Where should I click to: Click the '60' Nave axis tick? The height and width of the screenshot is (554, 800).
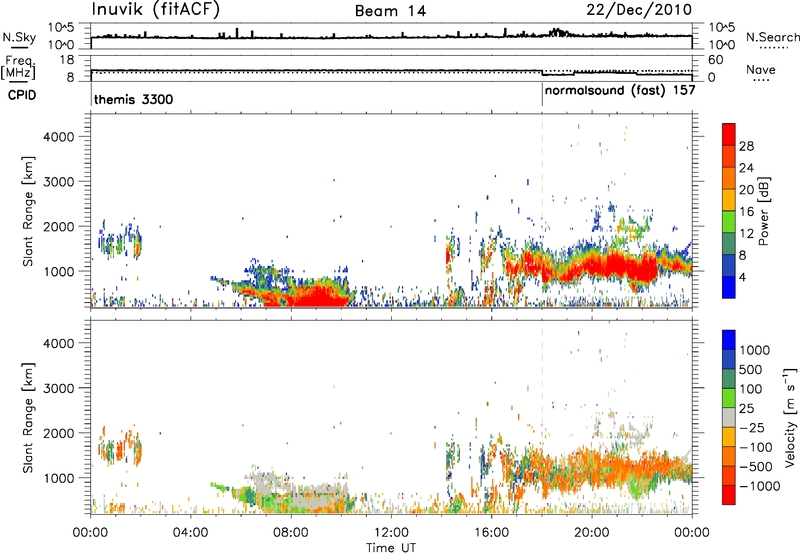[x=715, y=60]
